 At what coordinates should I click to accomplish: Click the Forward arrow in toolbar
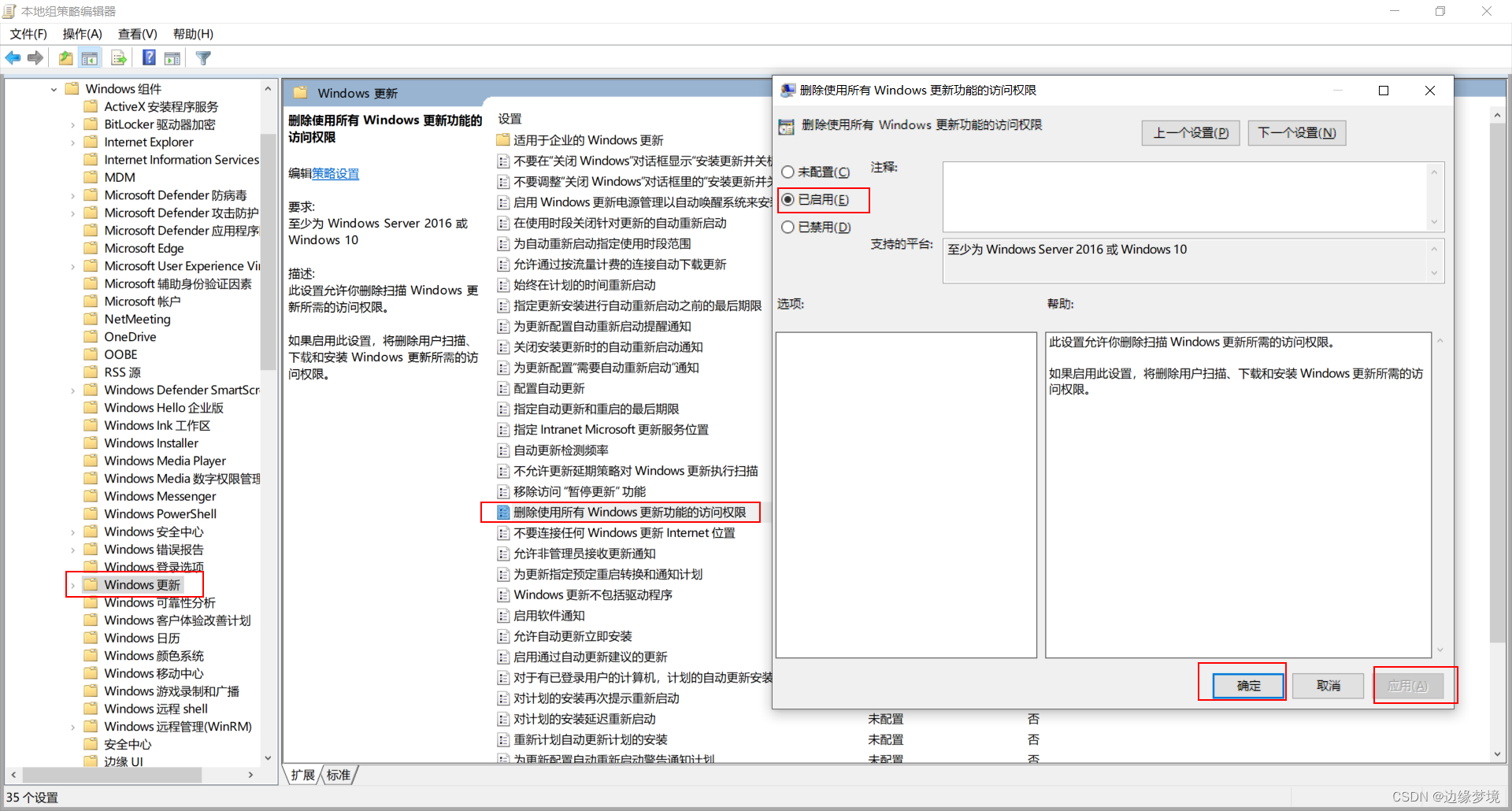coord(35,58)
